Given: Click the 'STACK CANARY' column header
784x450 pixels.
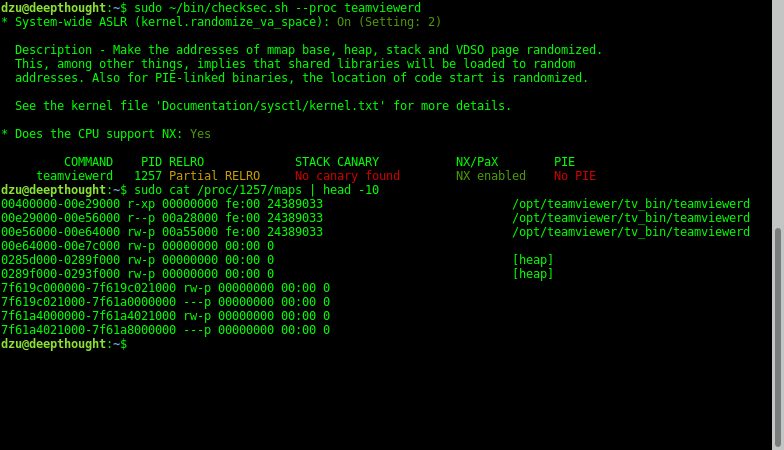Looking at the screenshot, I should [336, 162].
